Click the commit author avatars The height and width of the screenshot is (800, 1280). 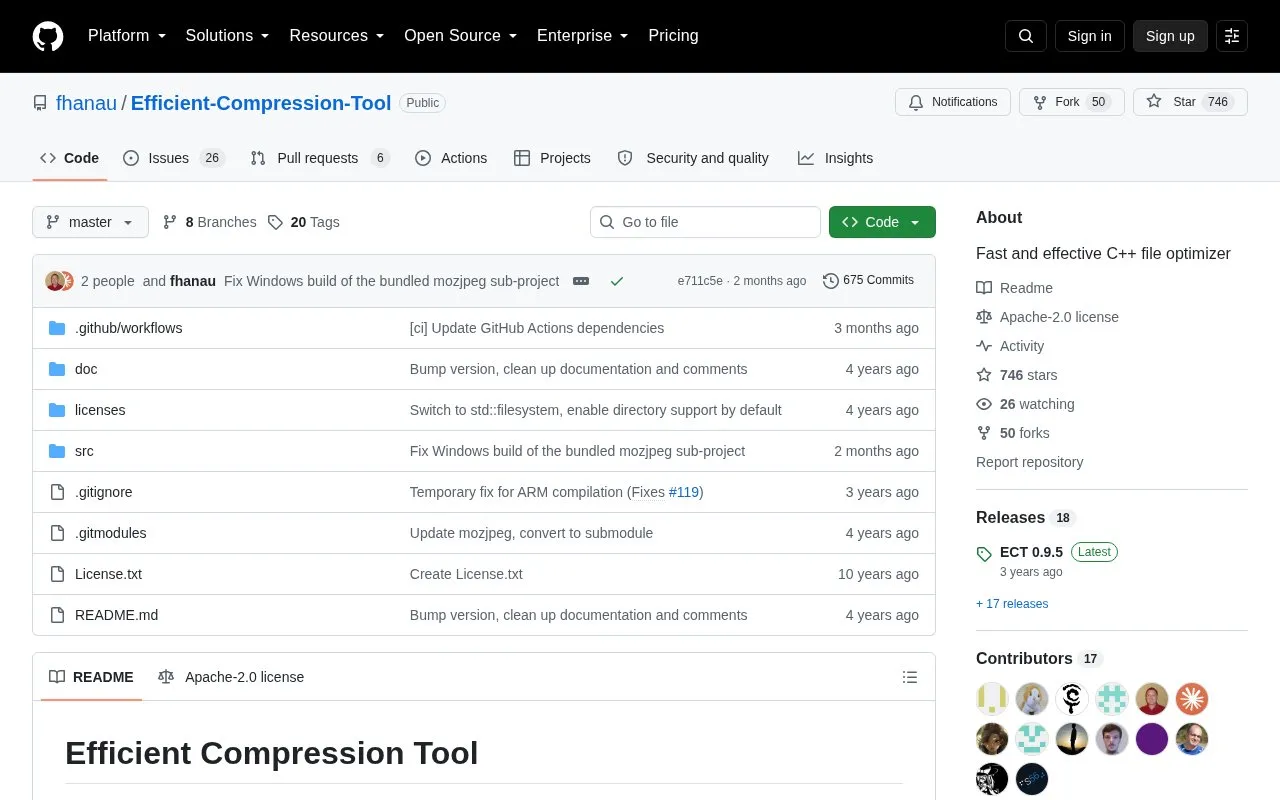(x=59, y=281)
